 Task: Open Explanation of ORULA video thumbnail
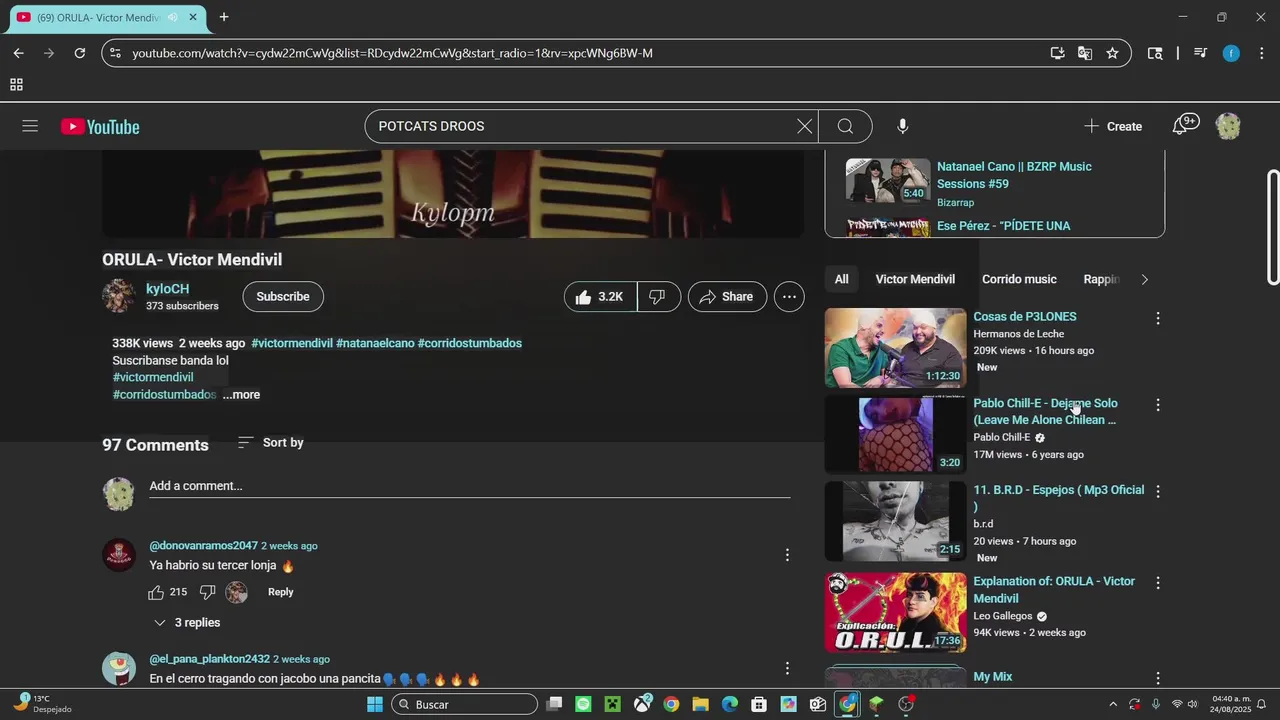pos(895,612)
